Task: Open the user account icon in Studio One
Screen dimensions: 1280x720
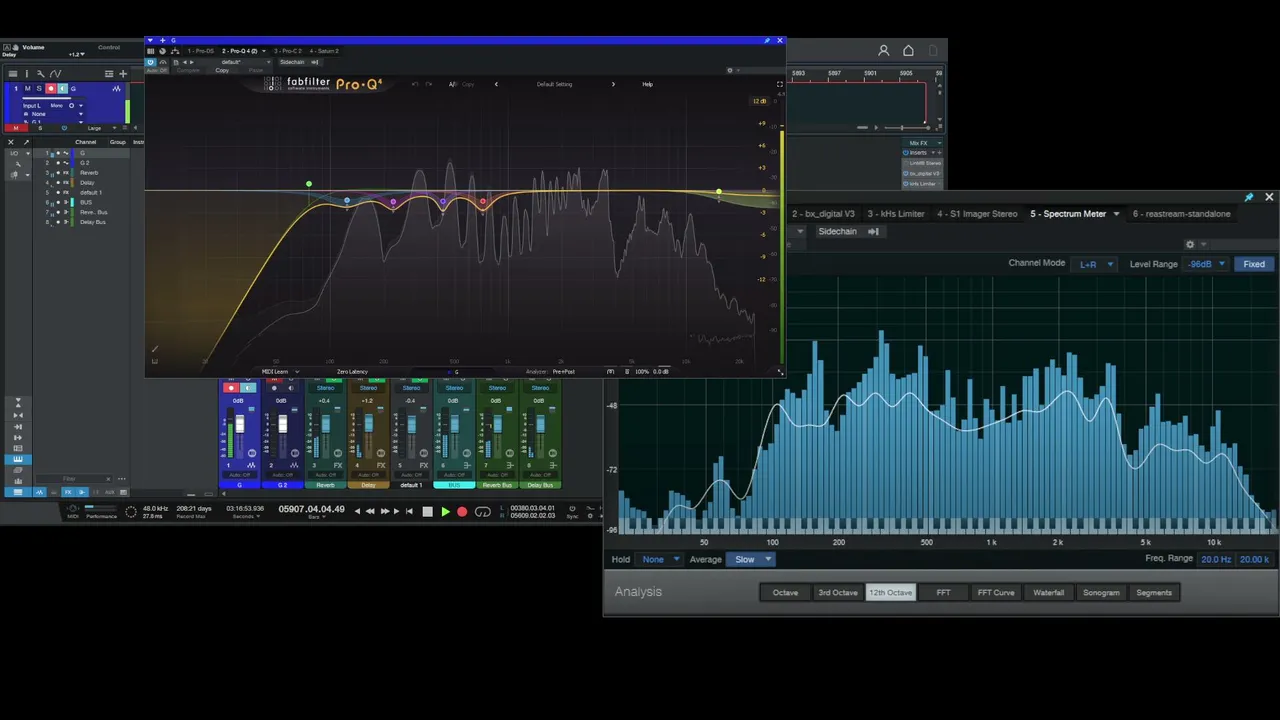Action: tap(883, 50)
